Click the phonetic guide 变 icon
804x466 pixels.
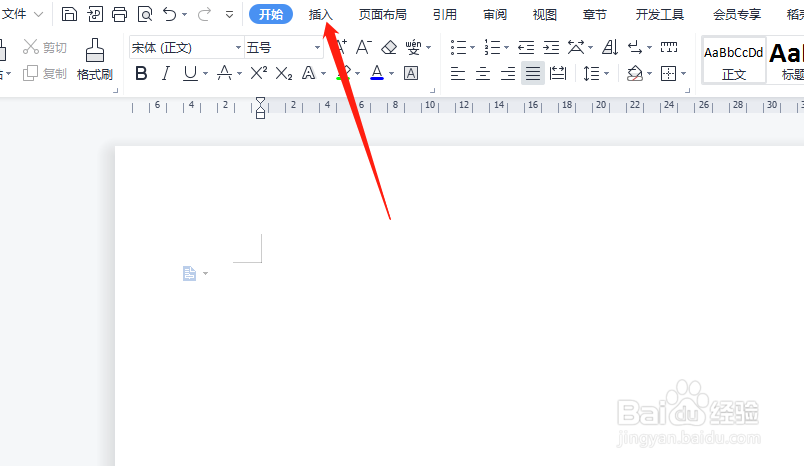[x=413, y=47]
